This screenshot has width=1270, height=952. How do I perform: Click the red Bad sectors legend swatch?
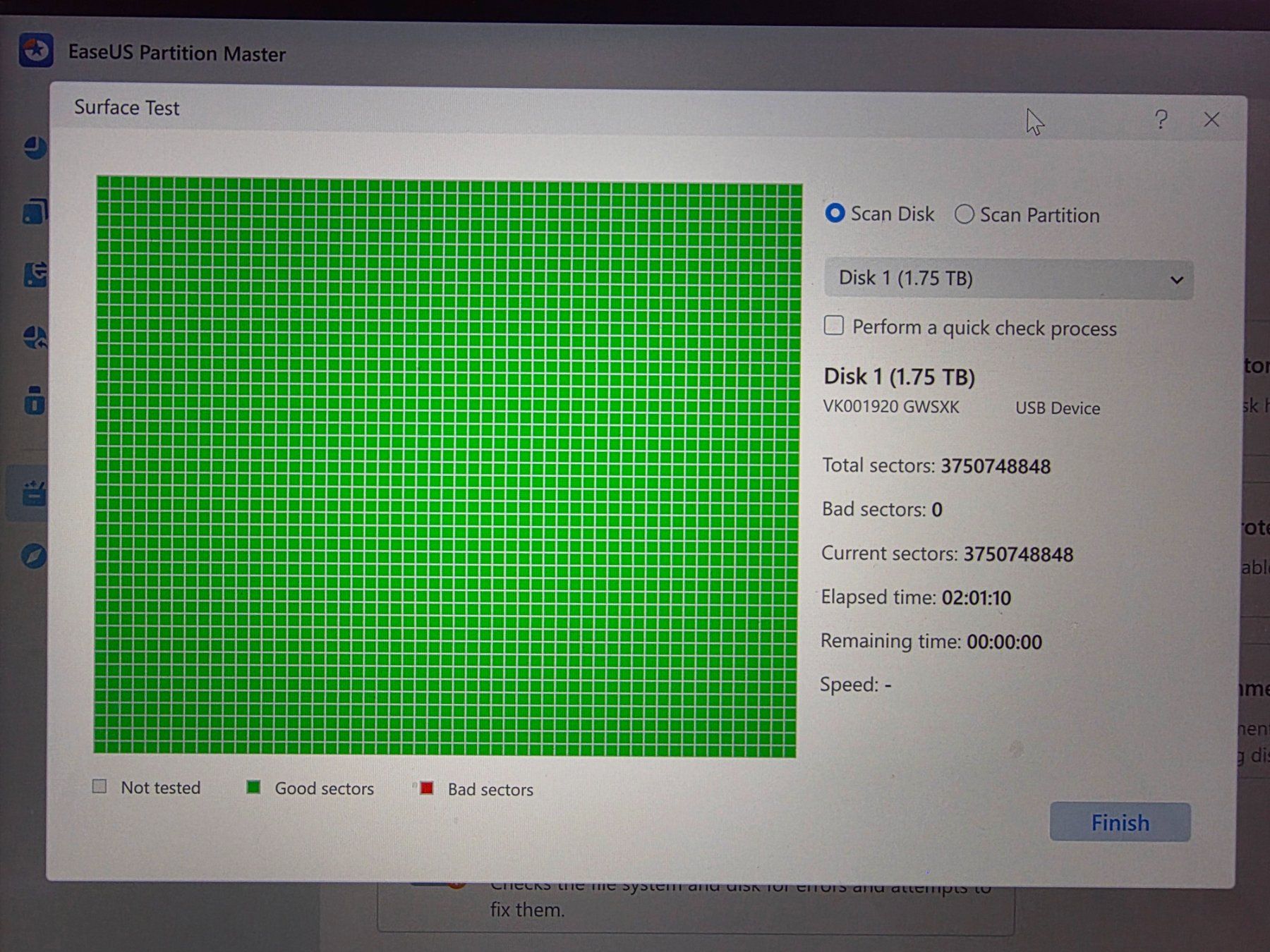coord(426,788)
